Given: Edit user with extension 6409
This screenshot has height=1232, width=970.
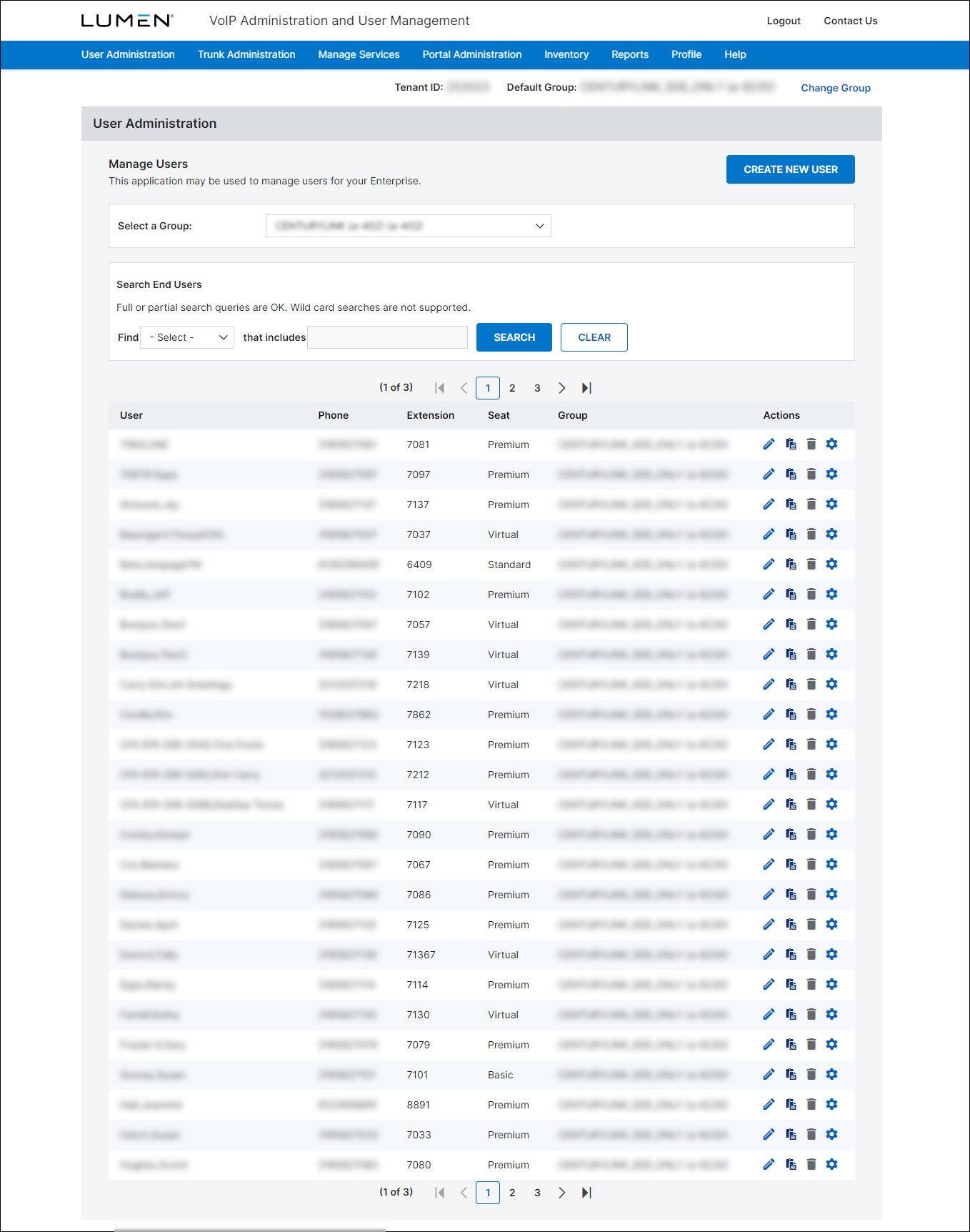Looking at the screenshot, I should click(x=769, y=565).
